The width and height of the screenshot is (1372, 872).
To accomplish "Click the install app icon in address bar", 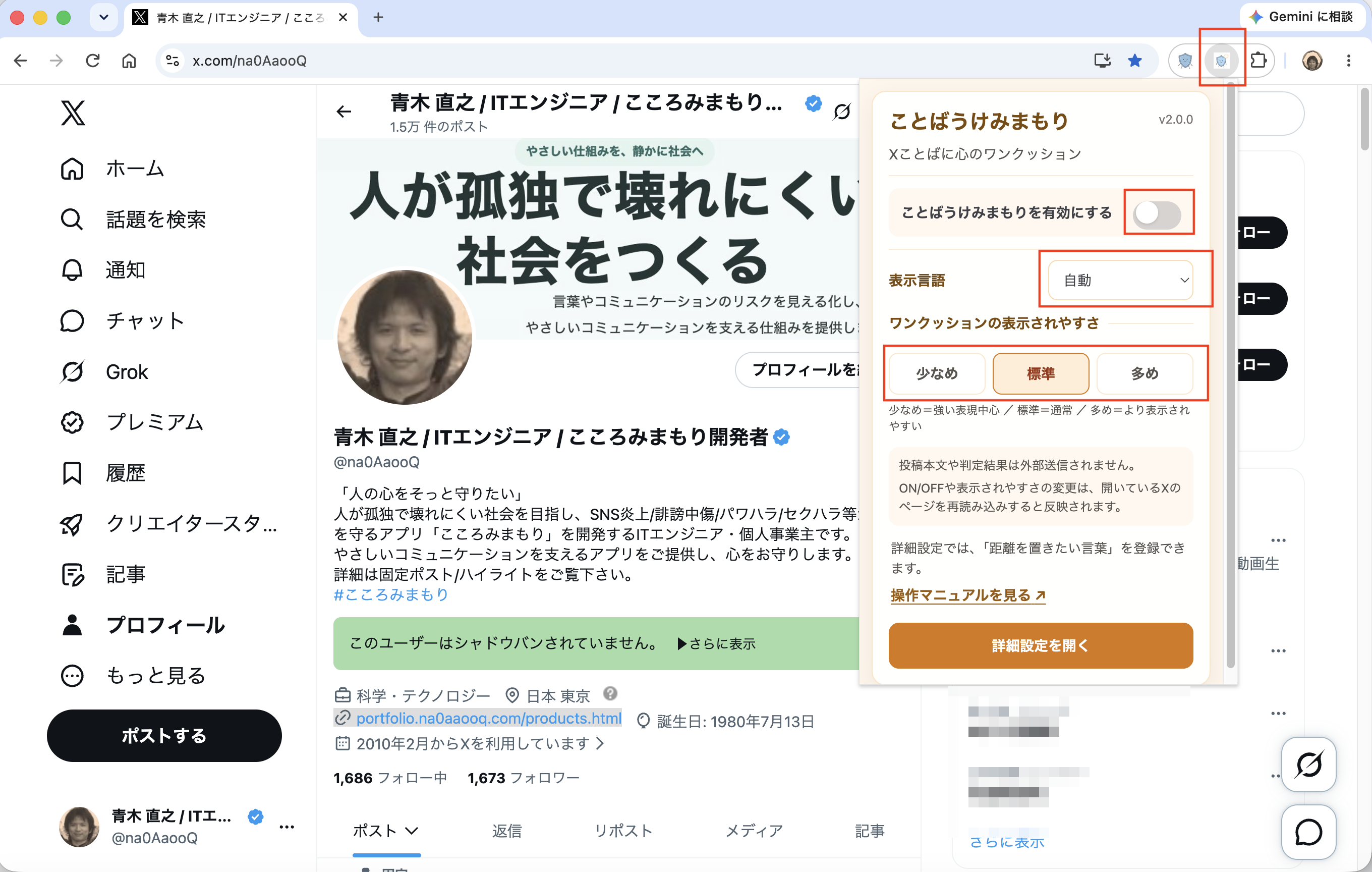I will coord(1102,61).
